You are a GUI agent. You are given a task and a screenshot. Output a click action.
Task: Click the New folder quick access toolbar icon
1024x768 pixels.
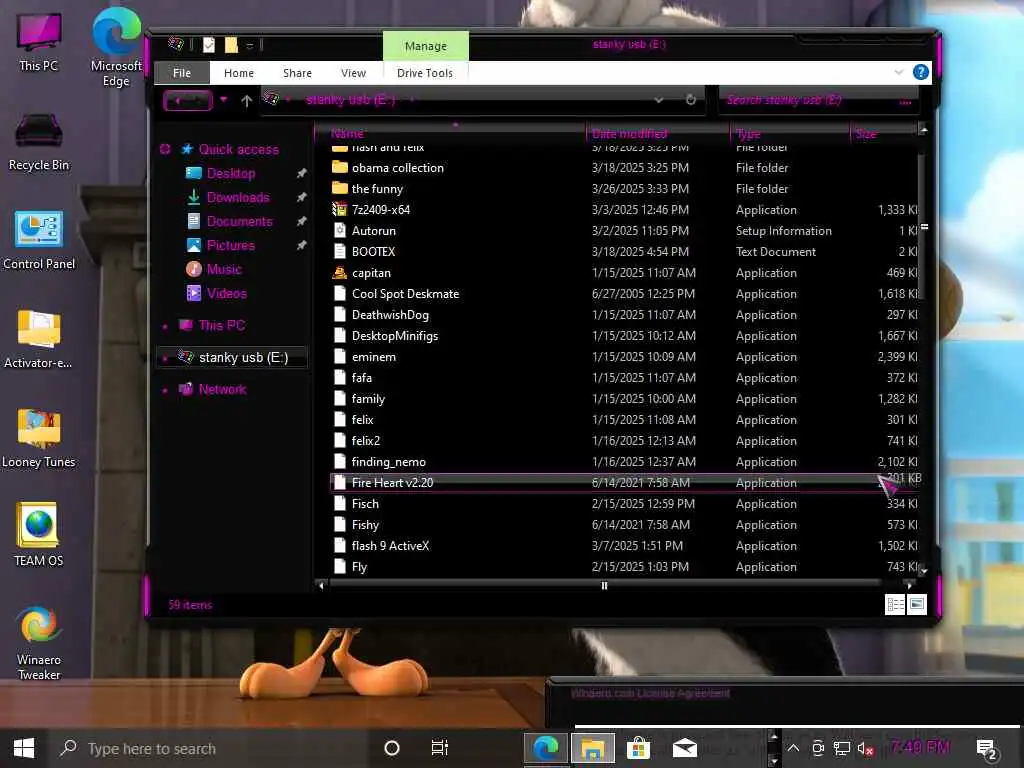[x=231, y=45]
